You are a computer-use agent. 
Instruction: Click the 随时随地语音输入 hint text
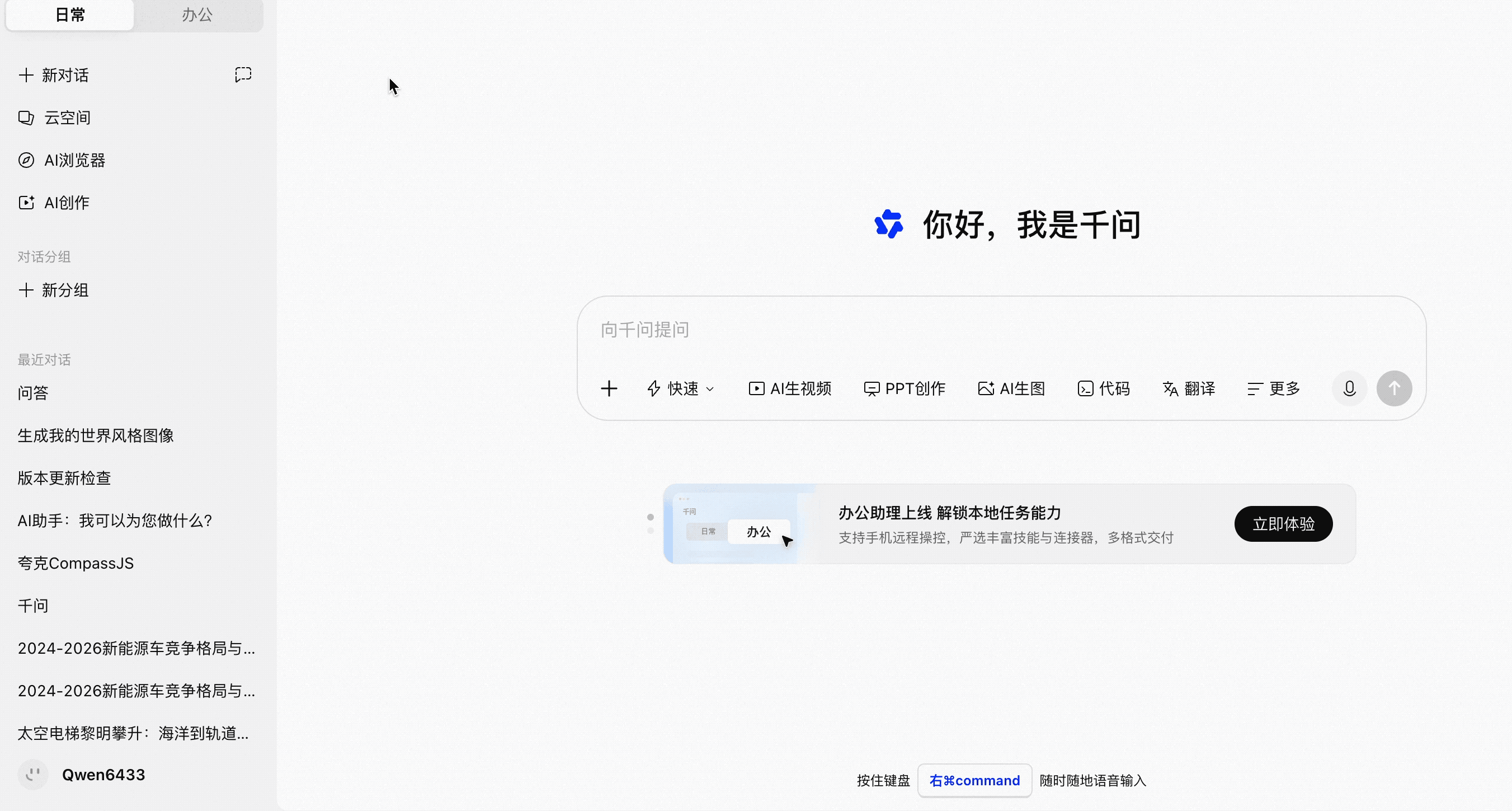(1092, 780)
